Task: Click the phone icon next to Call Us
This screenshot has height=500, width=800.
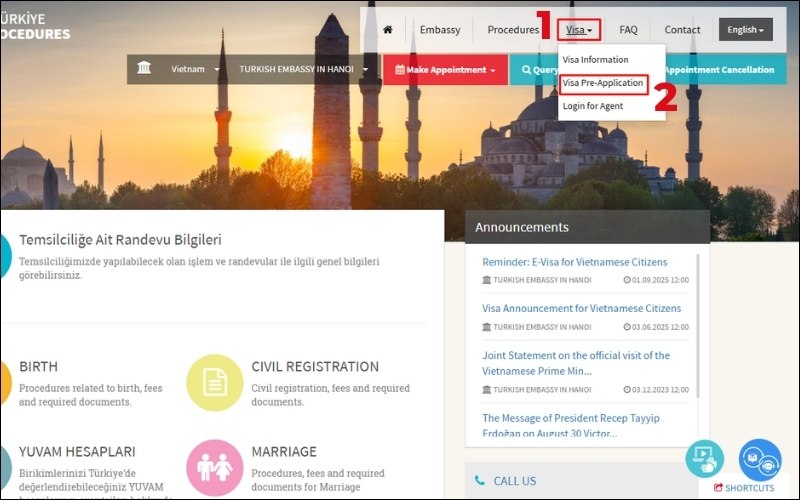Action: [x=480, y=481]
